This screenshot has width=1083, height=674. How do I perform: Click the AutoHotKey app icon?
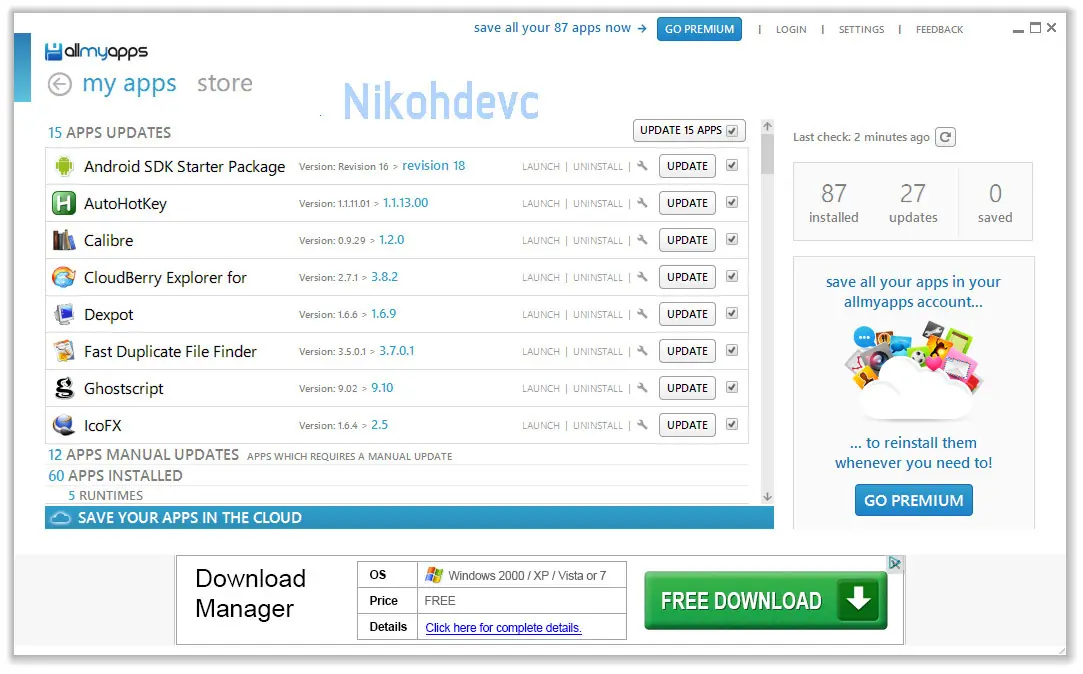pos(64,204)
